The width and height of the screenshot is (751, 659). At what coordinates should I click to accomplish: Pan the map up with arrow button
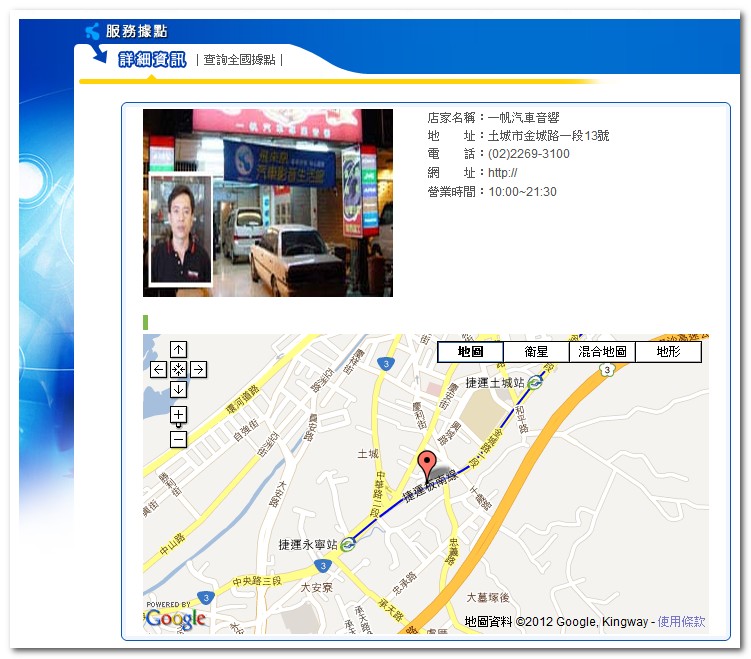coord(178,350)
